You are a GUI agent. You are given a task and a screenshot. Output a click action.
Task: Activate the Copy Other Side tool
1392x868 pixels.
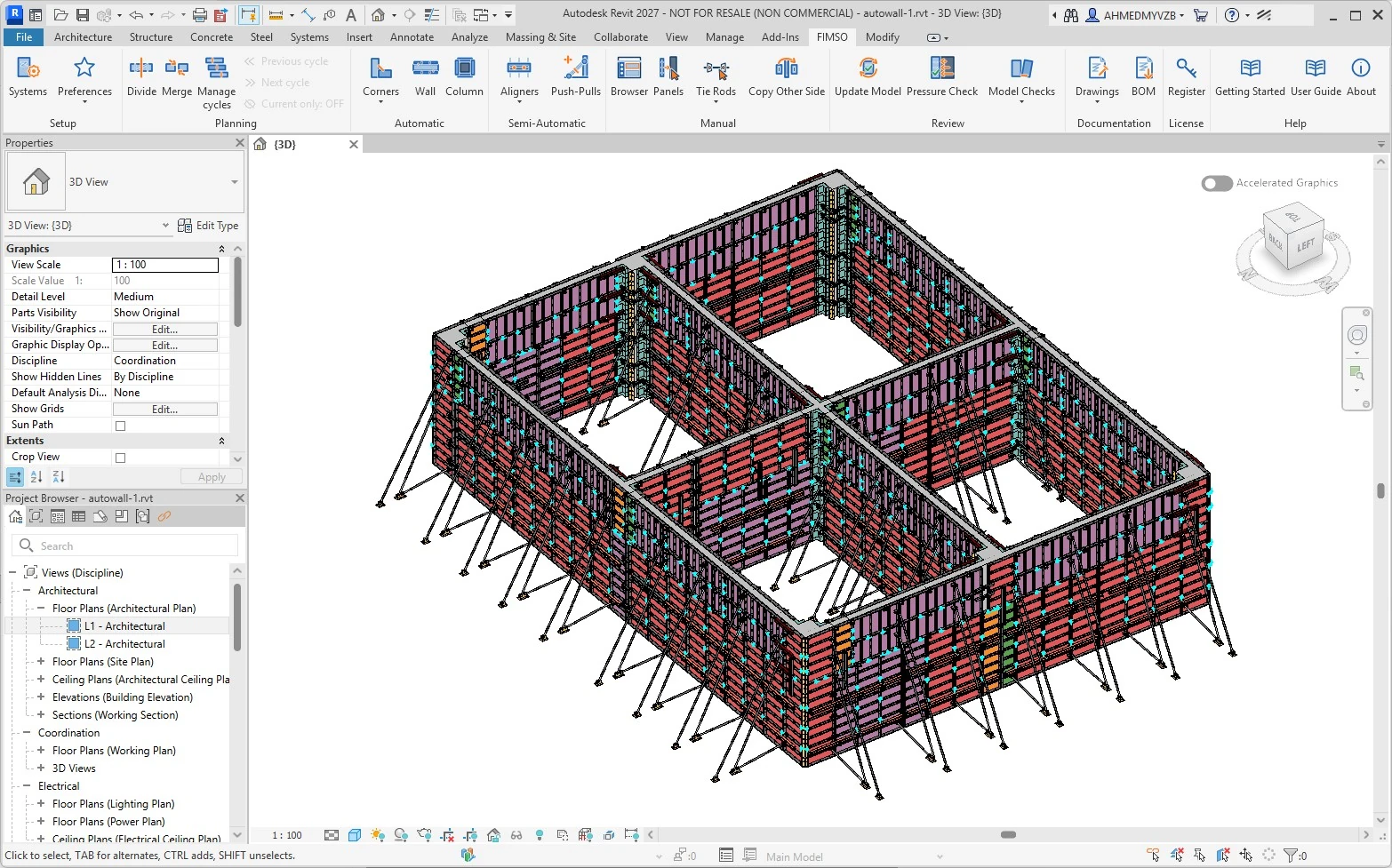tap(787, 76)
